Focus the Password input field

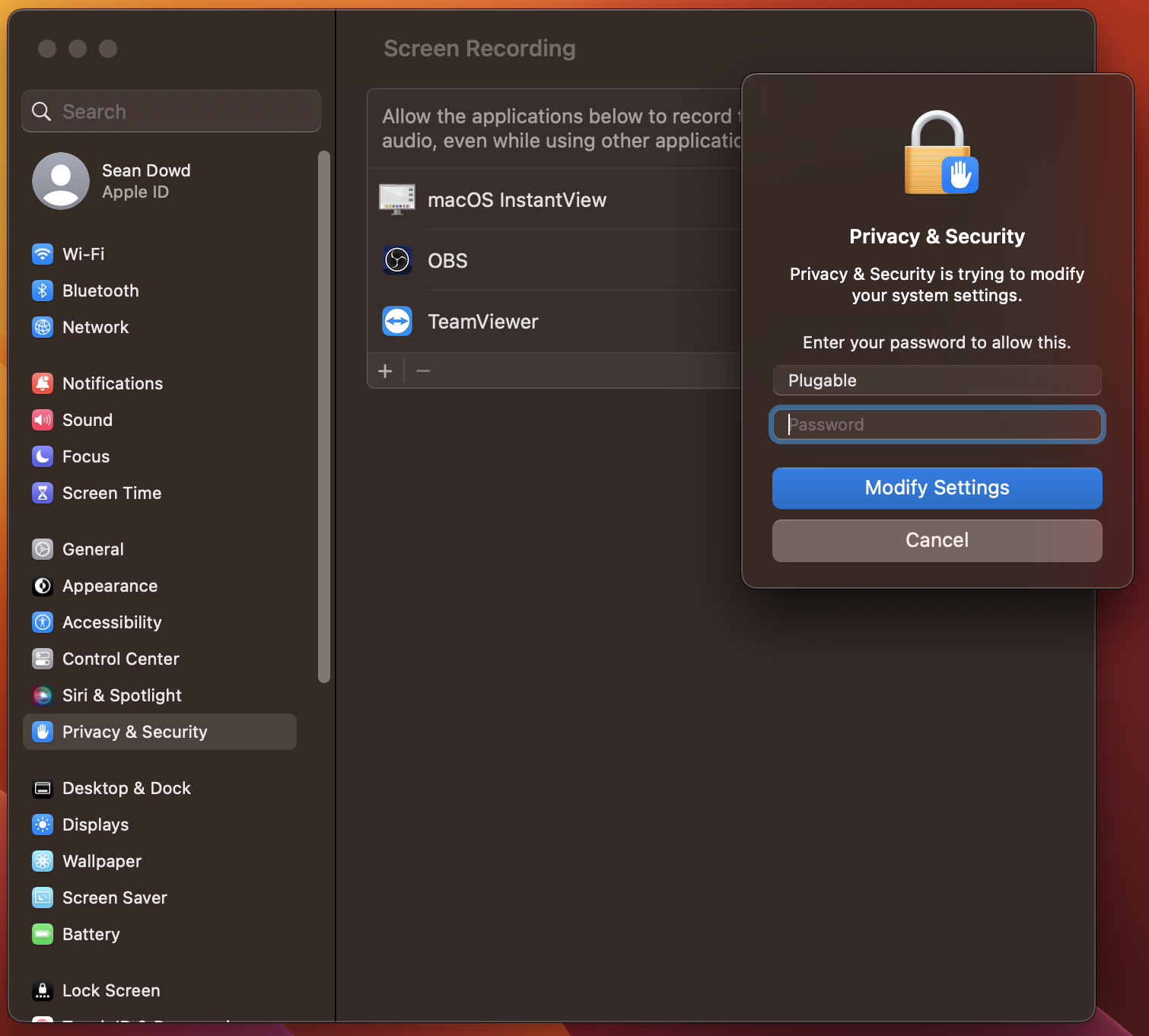point(937,424)
